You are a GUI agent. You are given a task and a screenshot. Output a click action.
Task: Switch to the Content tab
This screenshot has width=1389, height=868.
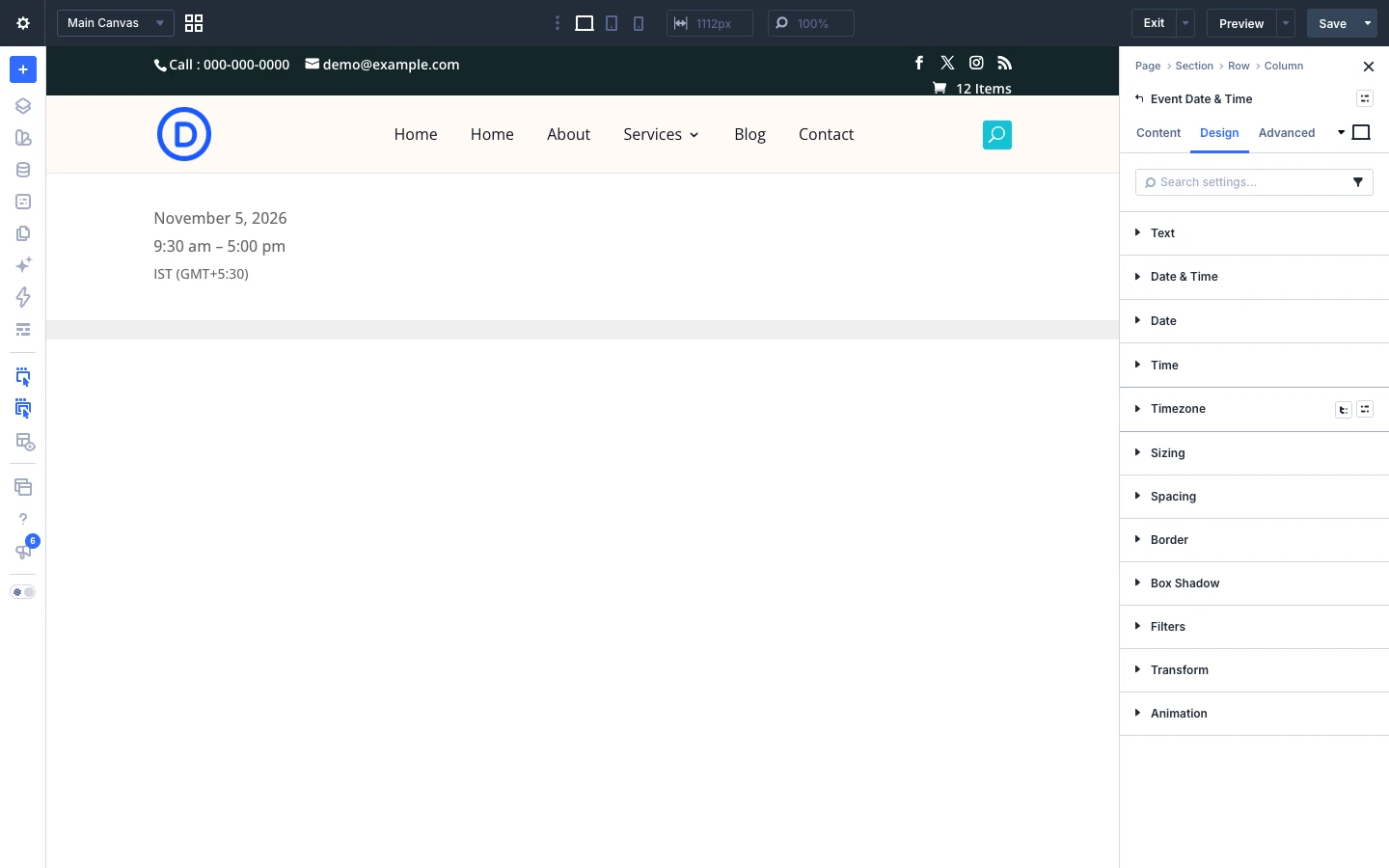point(1158,133)
